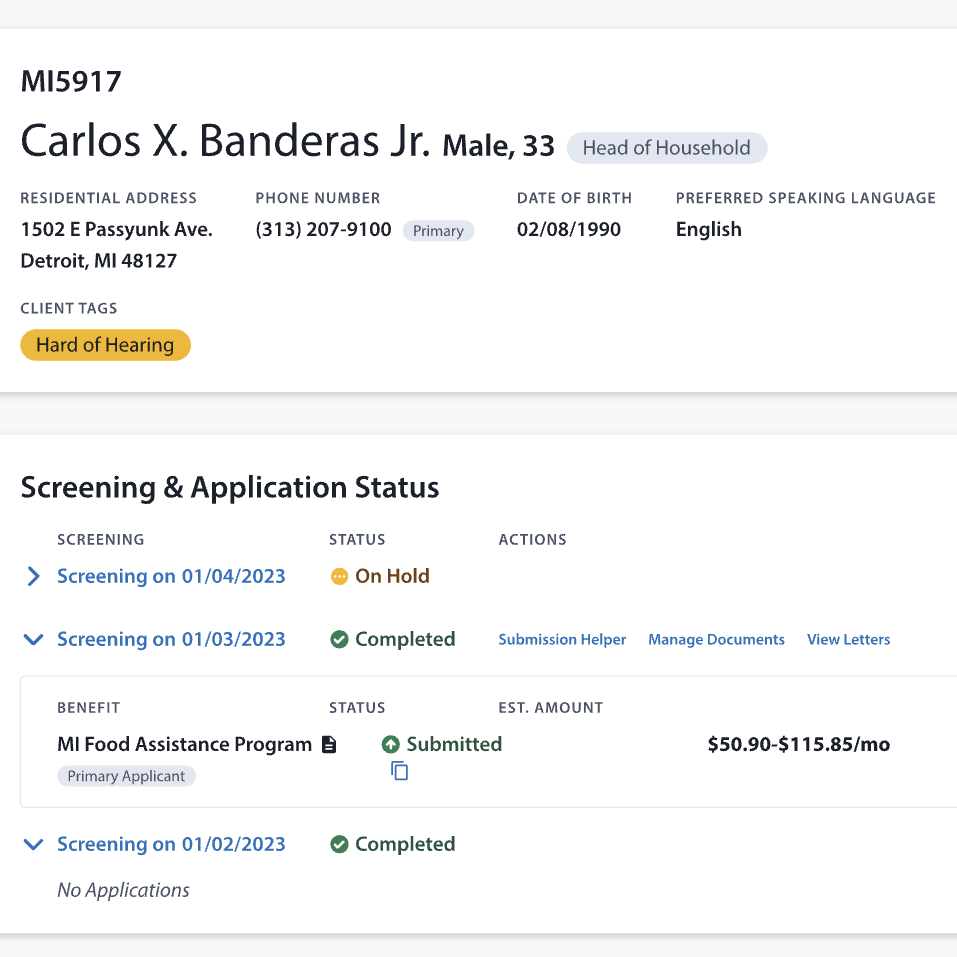Open Screening on 01/02/2023
The height and width of the screenshot is (957, 957).
[171, 845]
